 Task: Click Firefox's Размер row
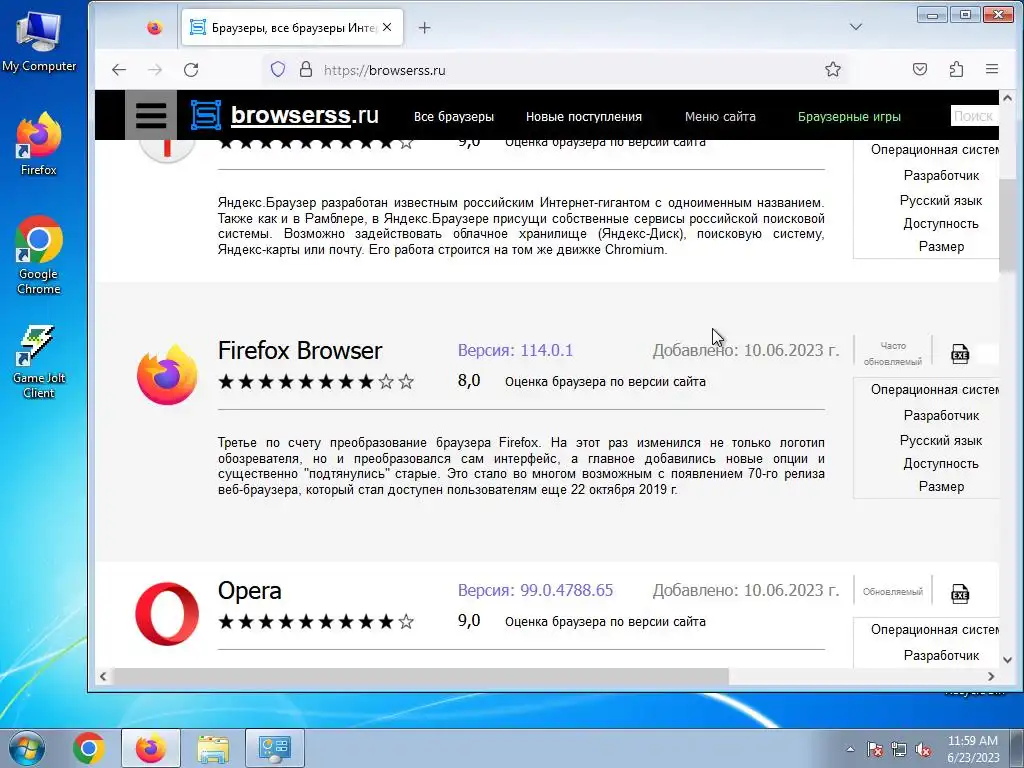pyautogui.click(x=941, y=486)
